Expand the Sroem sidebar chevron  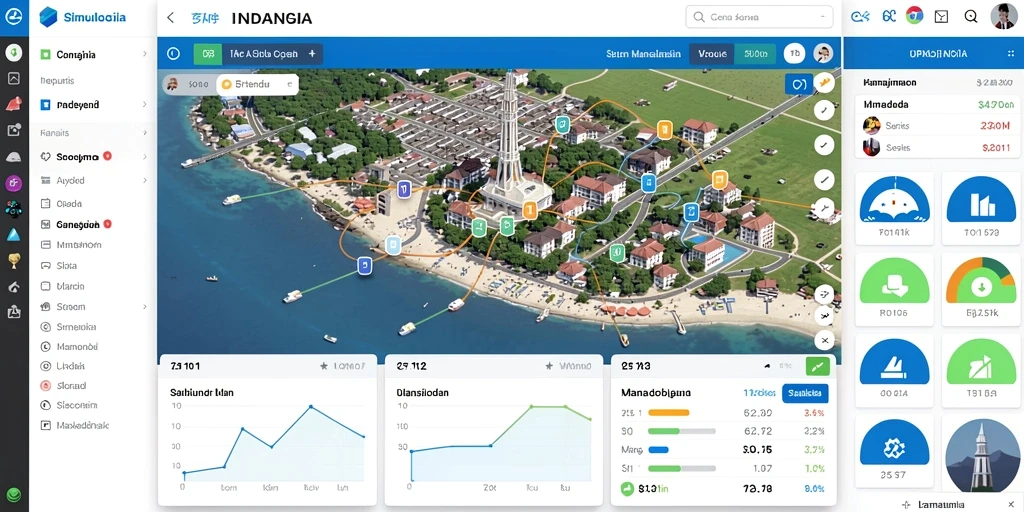[144, 306]
